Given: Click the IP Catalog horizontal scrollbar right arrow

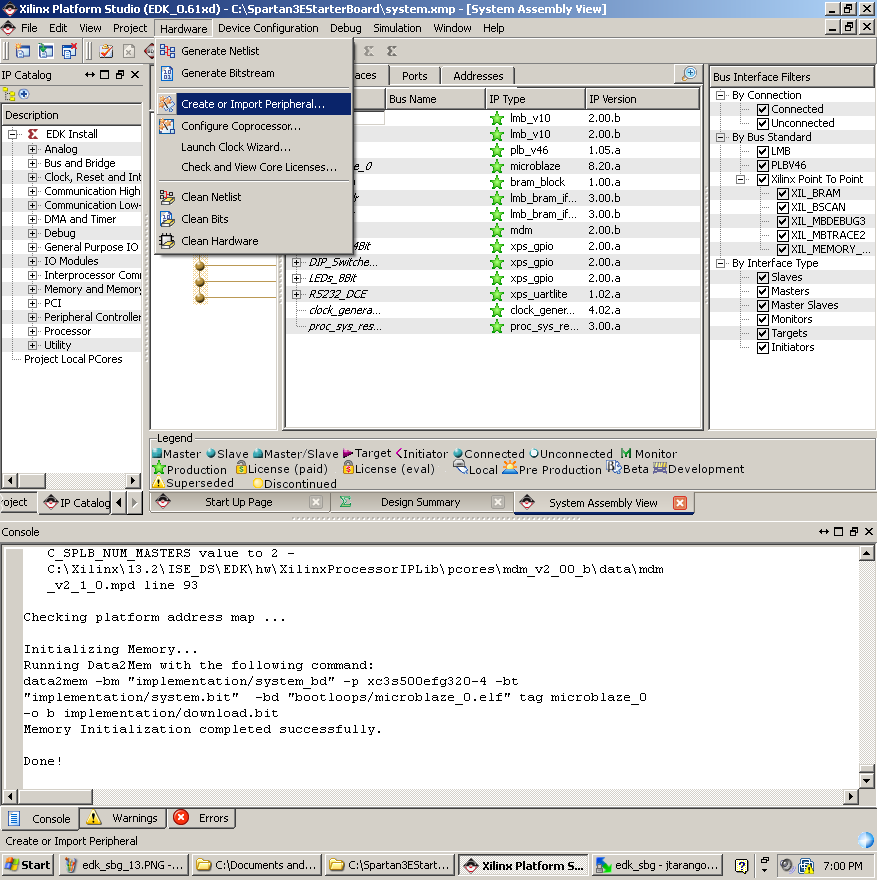Looking at the screenshot, I should pos(132,480).
